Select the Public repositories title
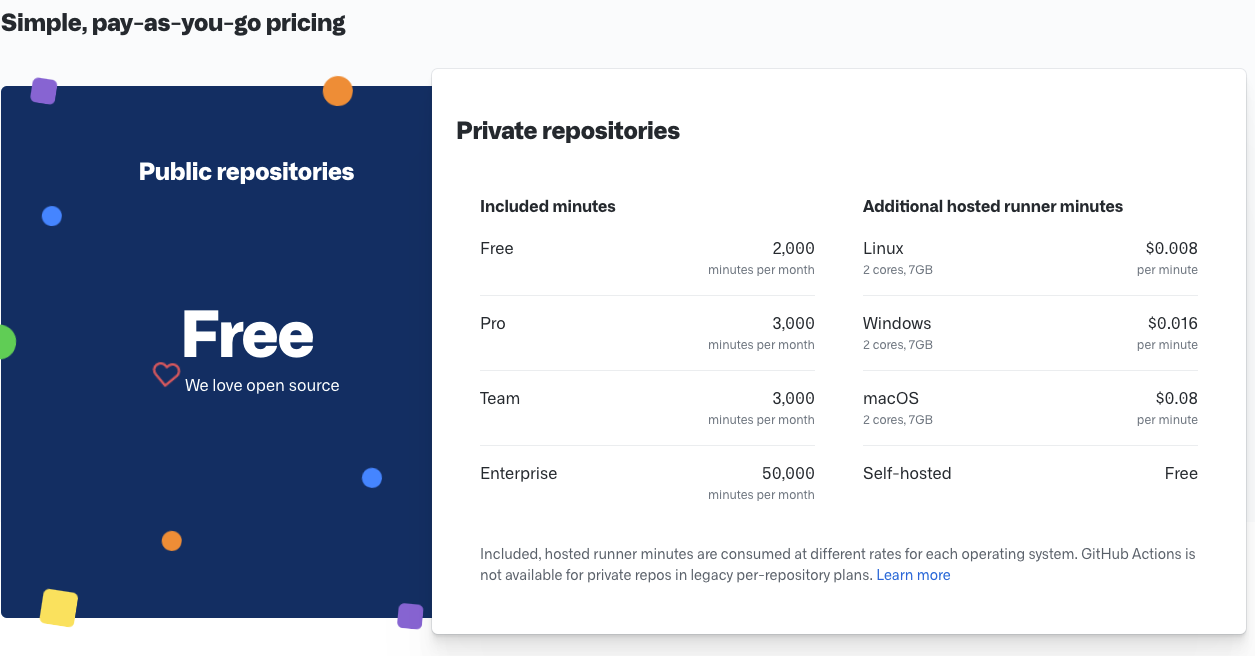This screenshot has width=1255, height=656. (246, 172)
